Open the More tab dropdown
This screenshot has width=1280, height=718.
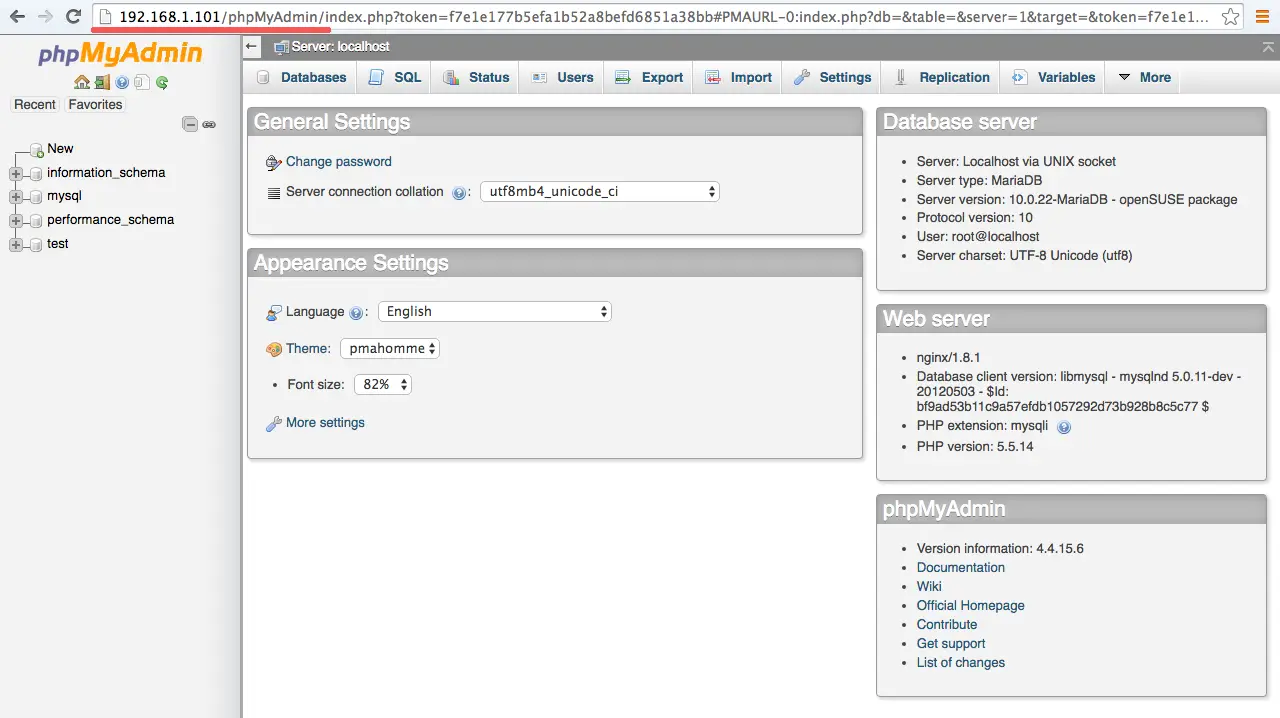point(1143,77)
